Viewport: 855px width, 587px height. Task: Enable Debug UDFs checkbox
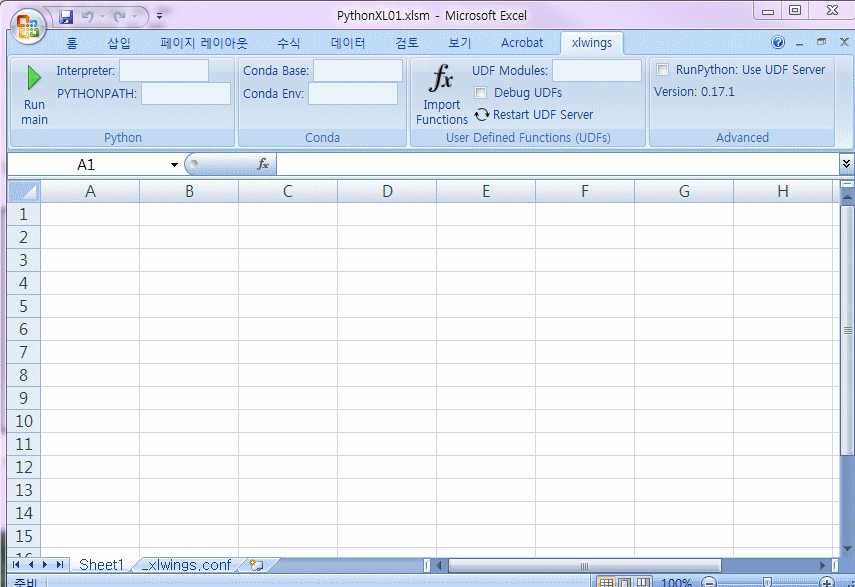(x=480, y=92)
